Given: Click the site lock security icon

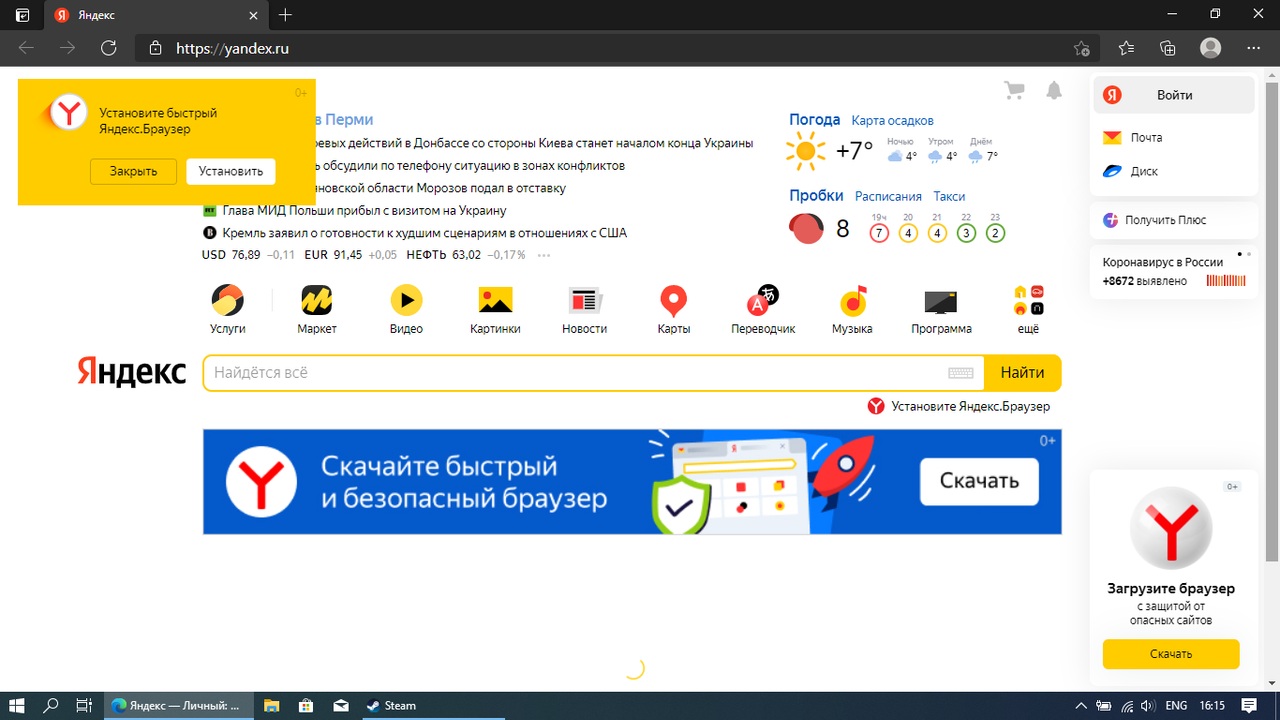Looking at the screenshot, I should [155, 48].
